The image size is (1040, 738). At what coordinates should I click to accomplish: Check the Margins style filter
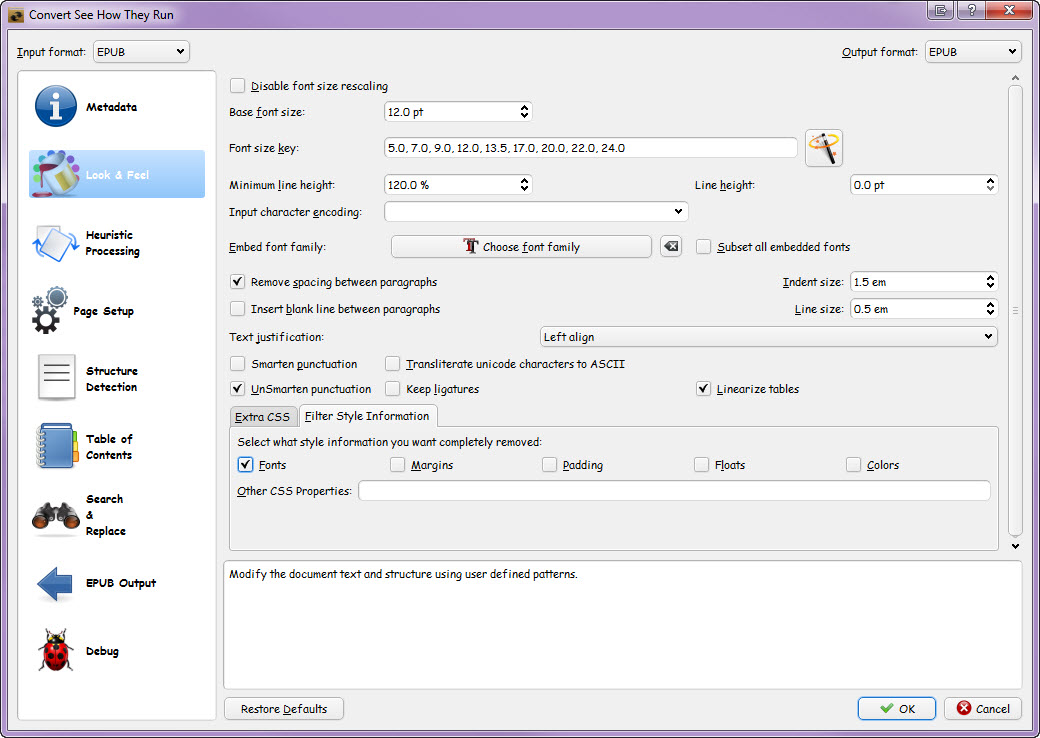[397, 465]
